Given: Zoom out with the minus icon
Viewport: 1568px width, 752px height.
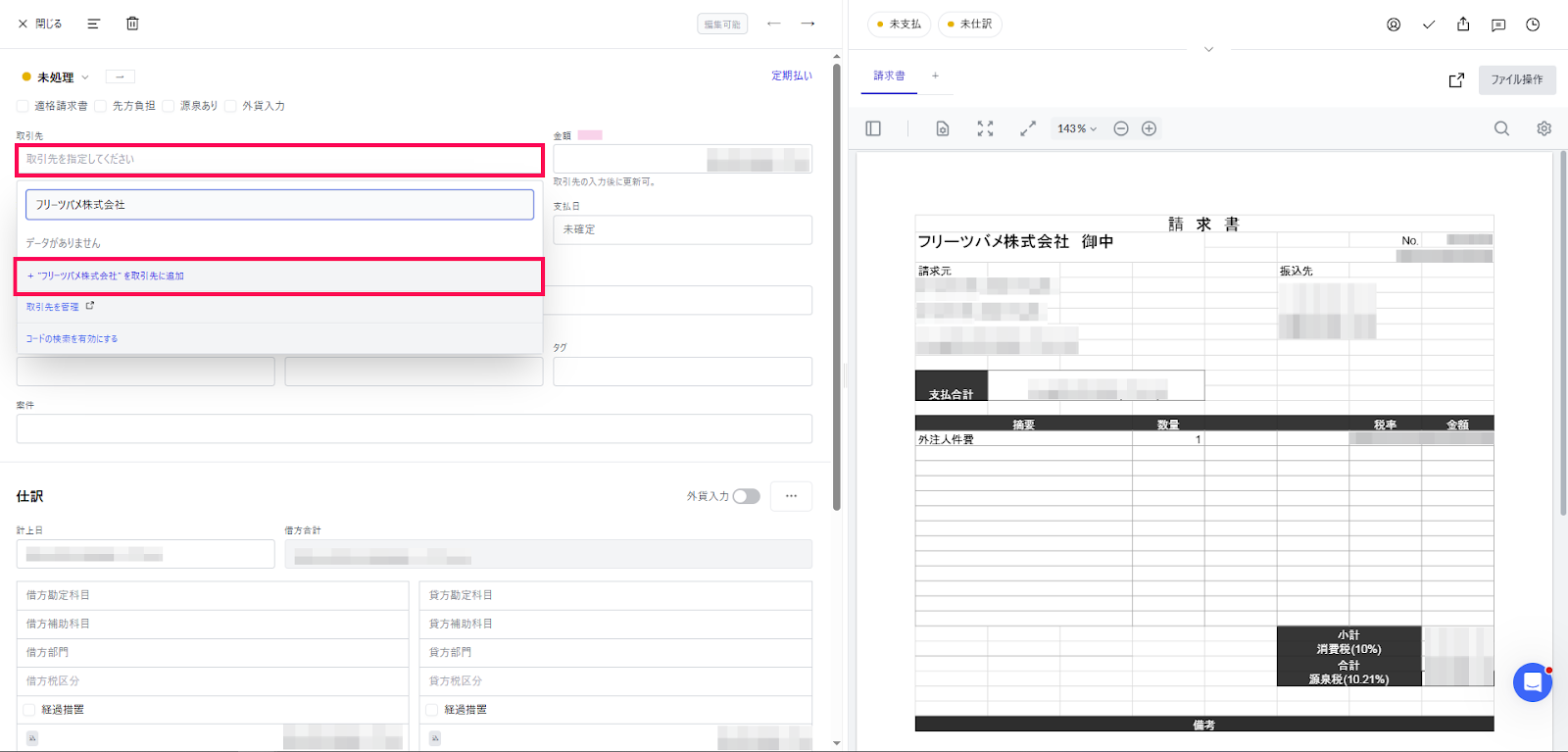Looking at the screenshot, I should 1121,128.
